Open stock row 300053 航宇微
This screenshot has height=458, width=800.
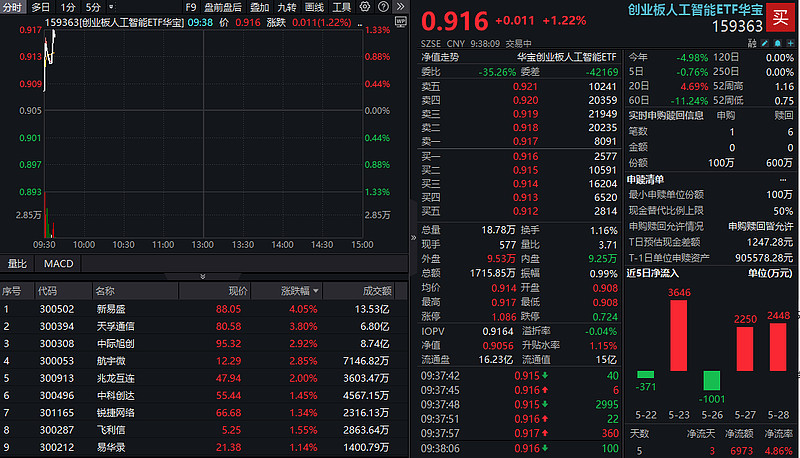[204, 361]
